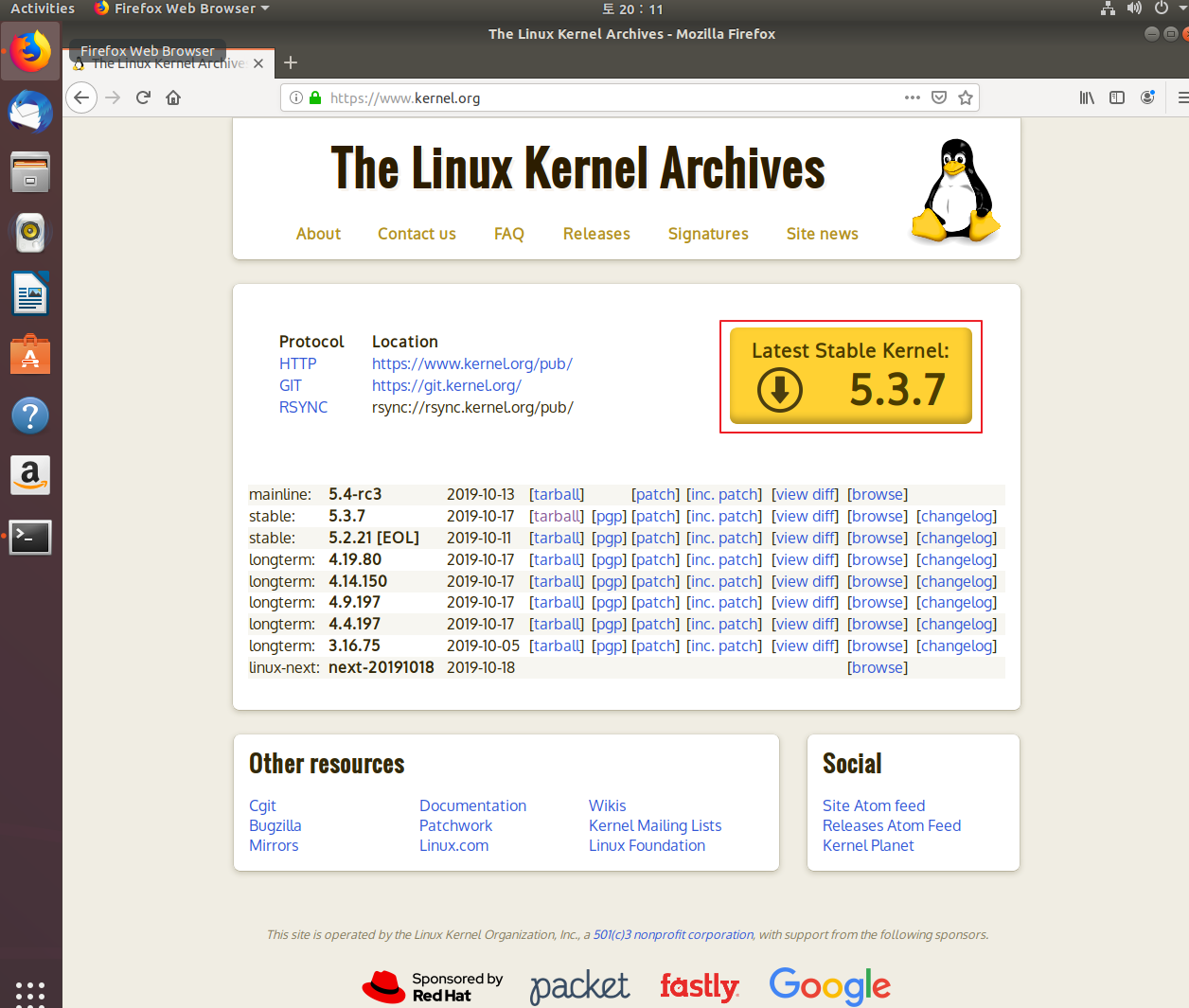Image resolution: width=1189 pixels, height=1008 pixels.
Task: Launch Thunderbird mail from dock
Action: click(x=30, y=112)
